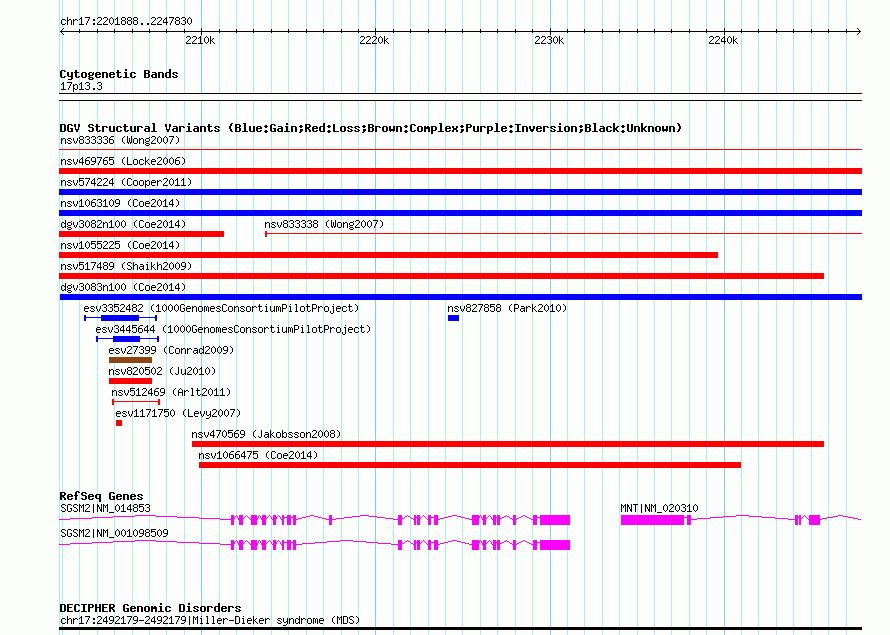Select the Cytogenetic Bands track title
This screenshot has width=890, height=635.
pos(119,74)
